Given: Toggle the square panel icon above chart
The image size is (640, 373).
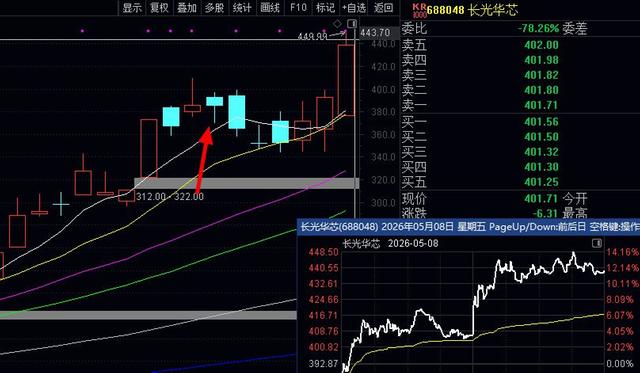Looking at the screenshot, I should (x=352, y=23).
